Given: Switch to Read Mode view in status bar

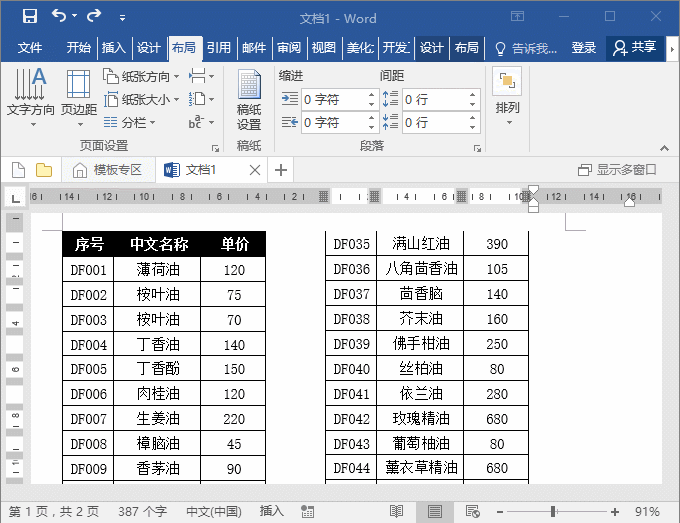Looking at the screenshot, I should pos(397,511).
